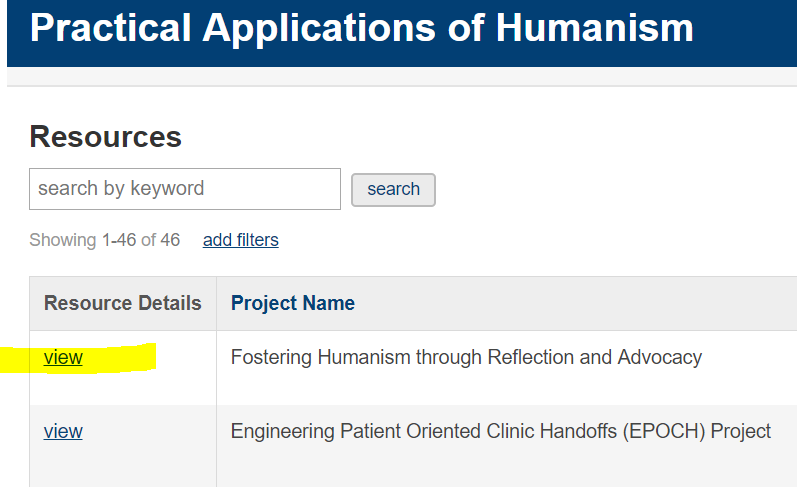Open view link for EPOCH Project row
797x487 pixels.
point(63,431)
